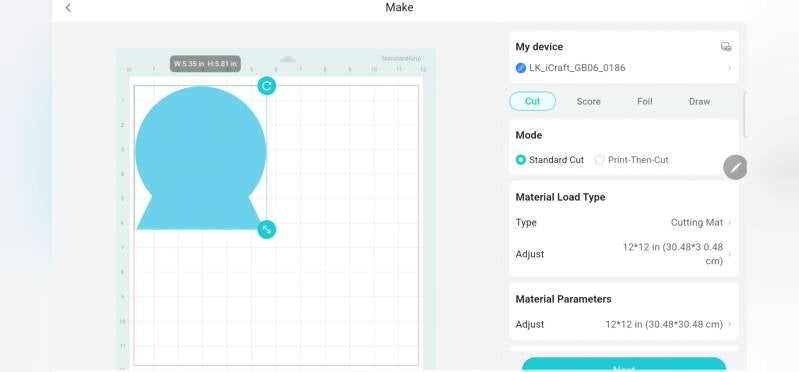
Task: Click the scale handle on the blue shape
Action: 267,229
